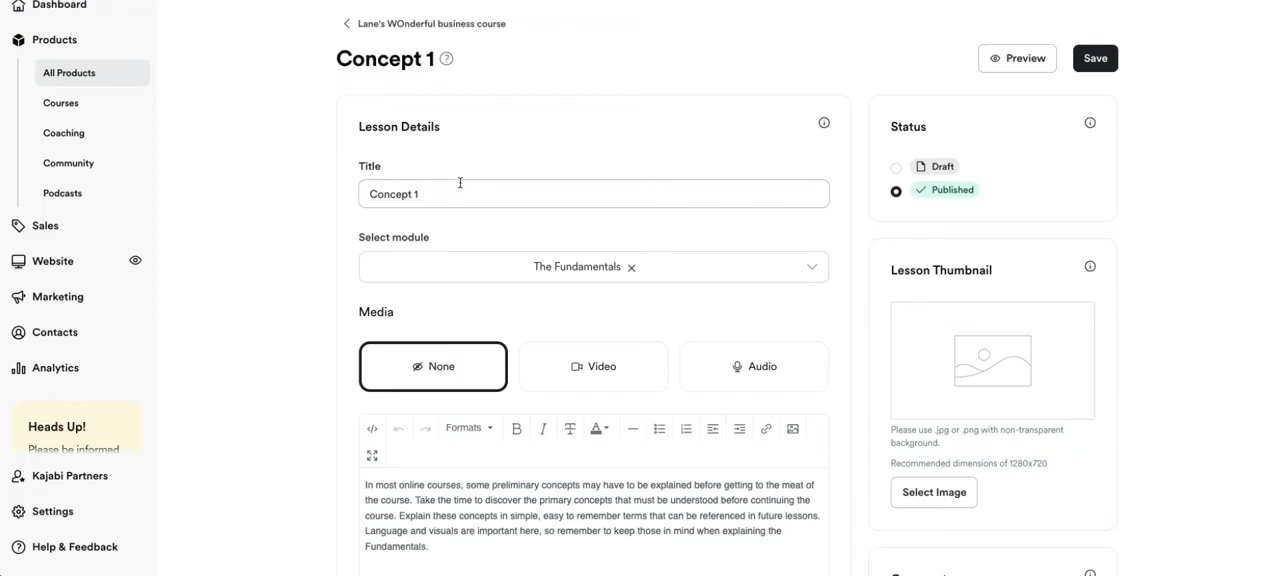Apply italic formatting in editor
The image size is (1280, 576).
543,429
